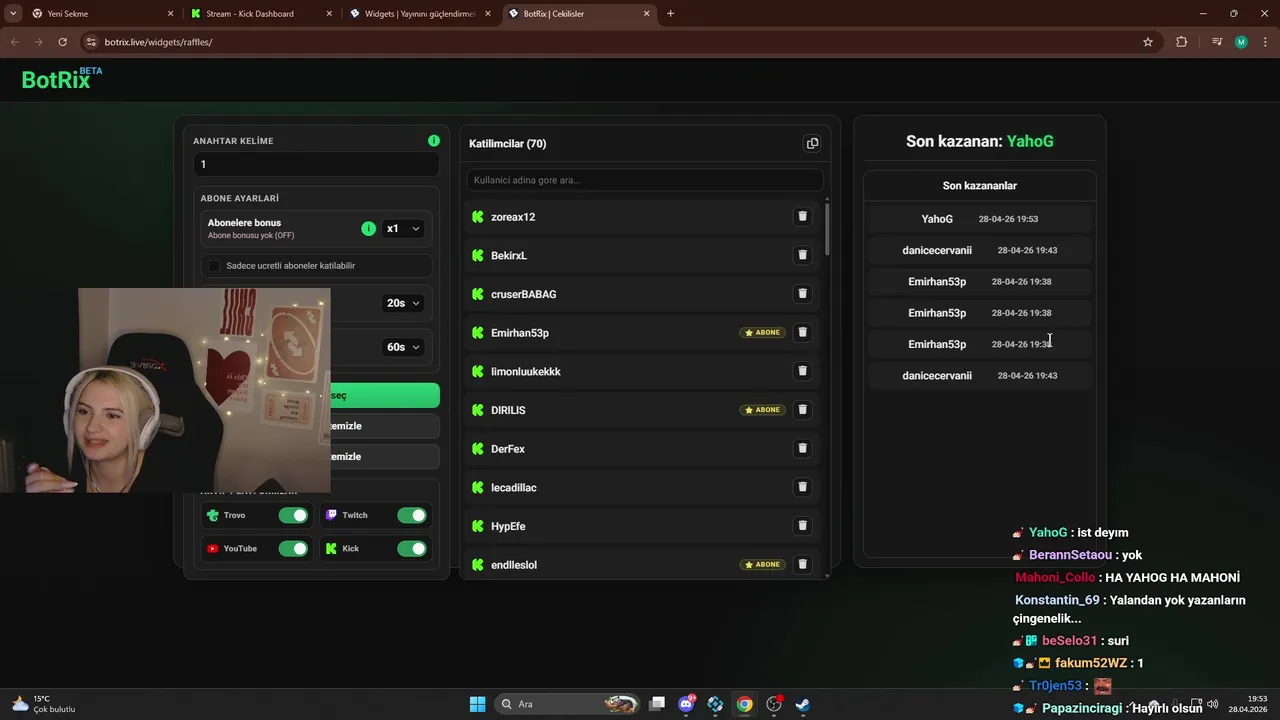This screenshot has width=1280, height=720.
Task: Remove Emirhan53p via trash icon
Action: point(802,332)
